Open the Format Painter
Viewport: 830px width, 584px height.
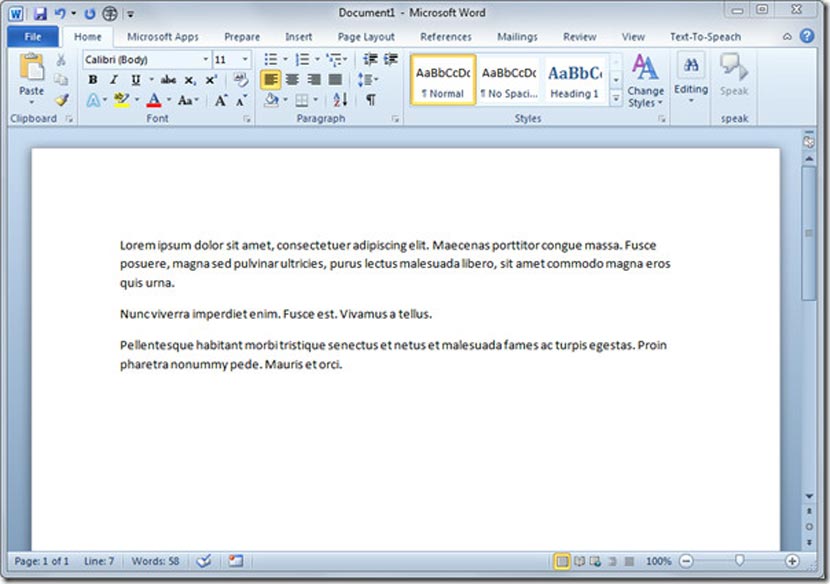click(62, 100)
